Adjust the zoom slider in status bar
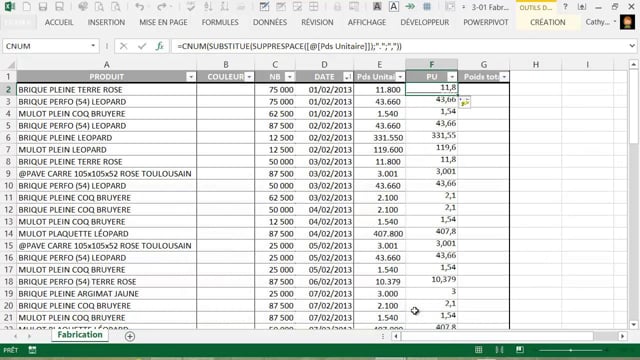The image size is (640, 360). pos(571,350)
